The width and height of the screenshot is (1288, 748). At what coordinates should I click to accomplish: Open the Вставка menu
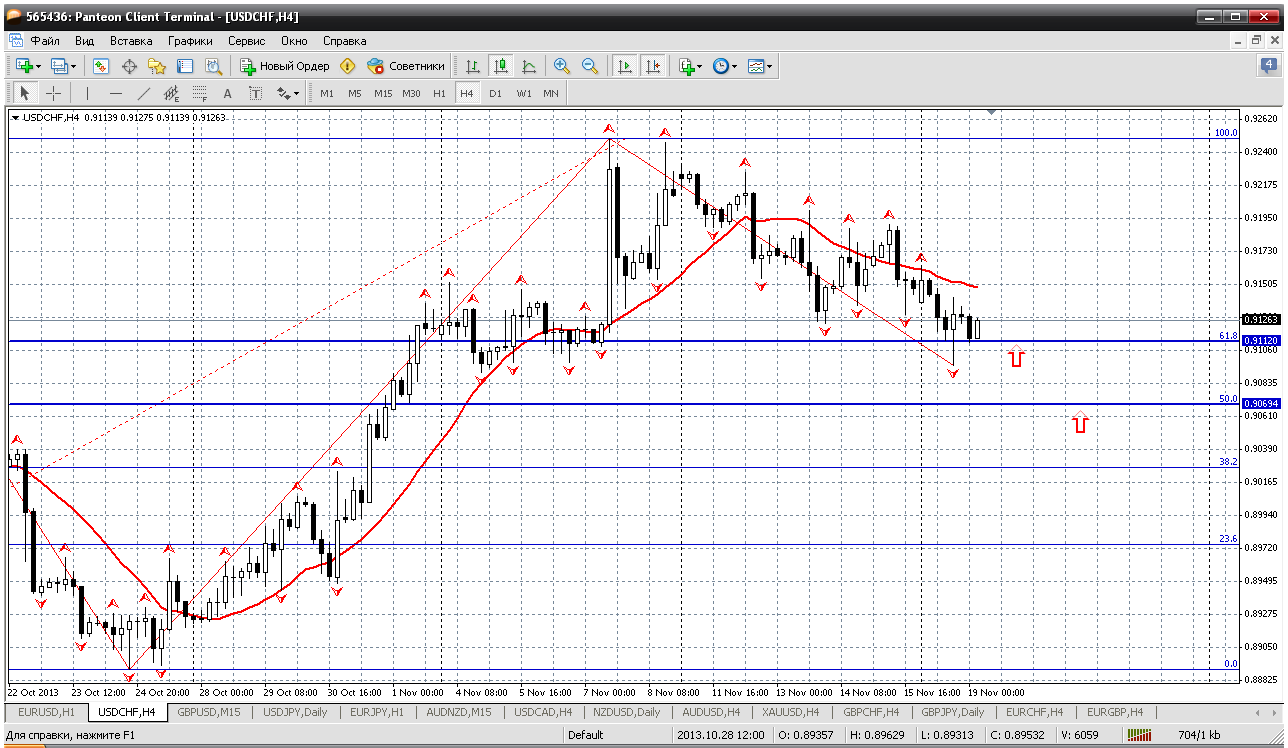pyautogui.click(x=131, y=41)
